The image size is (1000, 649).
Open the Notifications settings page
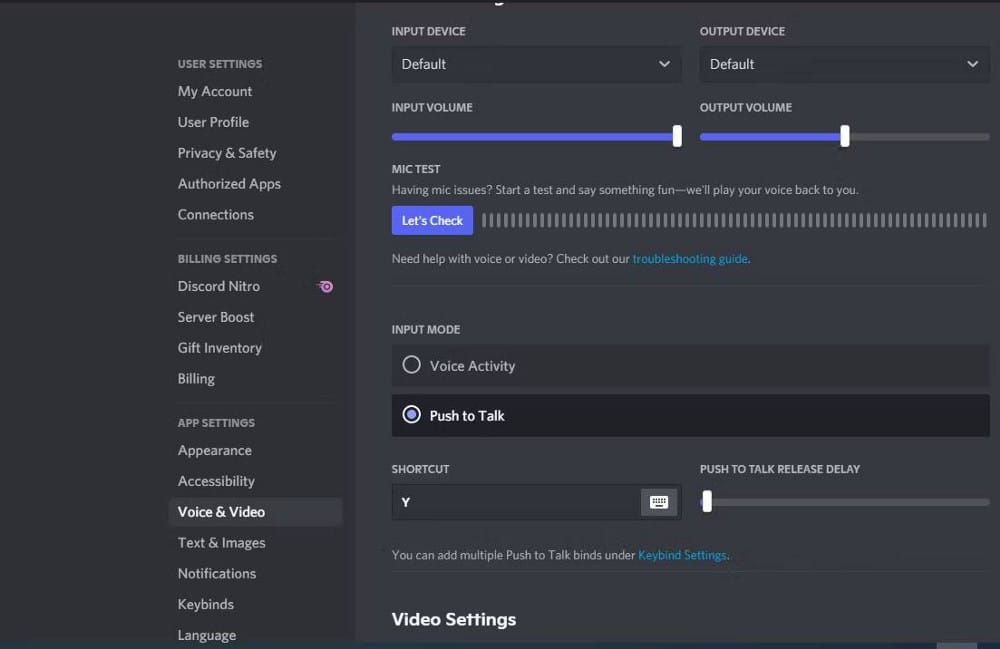pos(216,573)
